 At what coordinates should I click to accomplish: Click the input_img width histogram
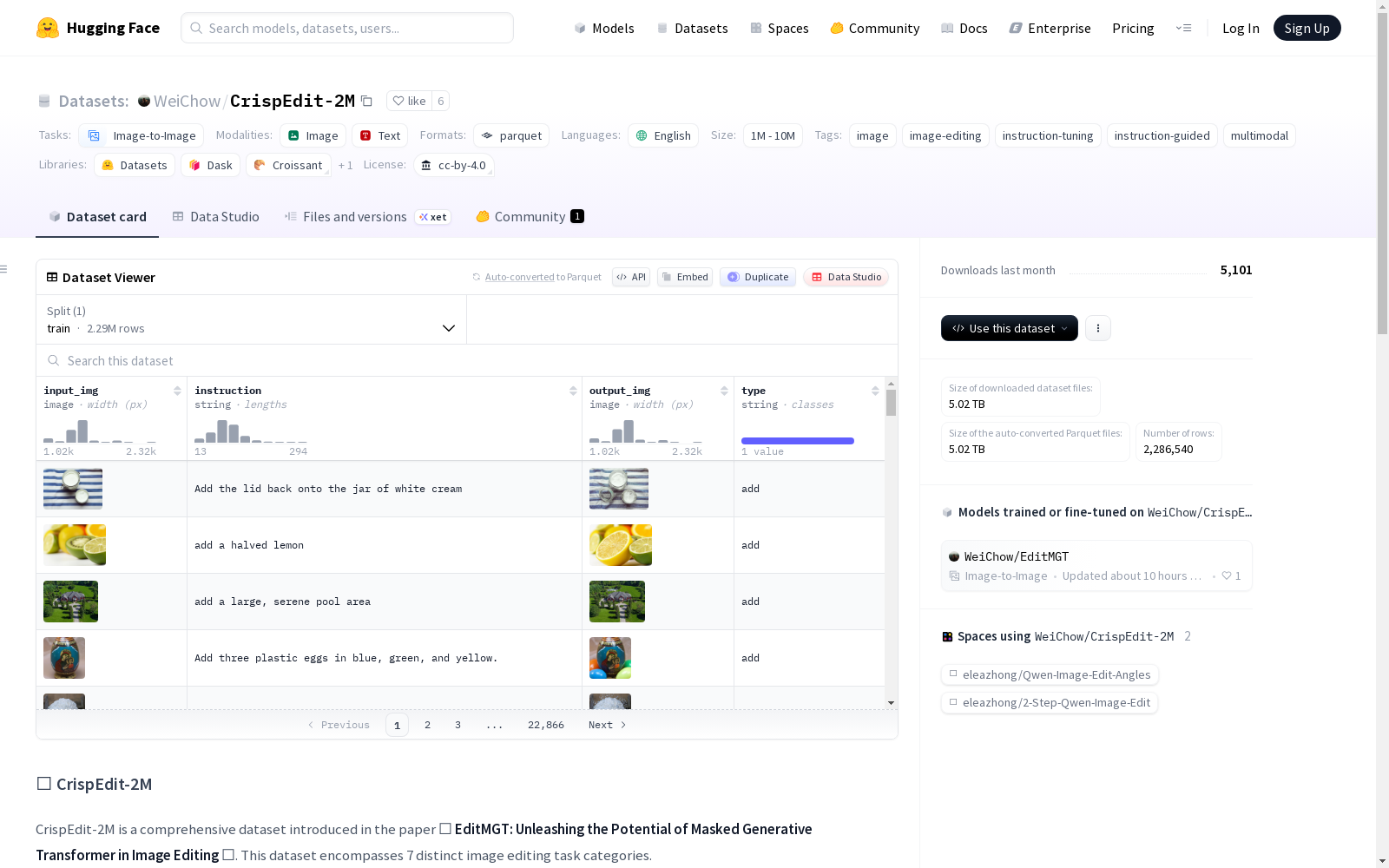tap(100, 431)
